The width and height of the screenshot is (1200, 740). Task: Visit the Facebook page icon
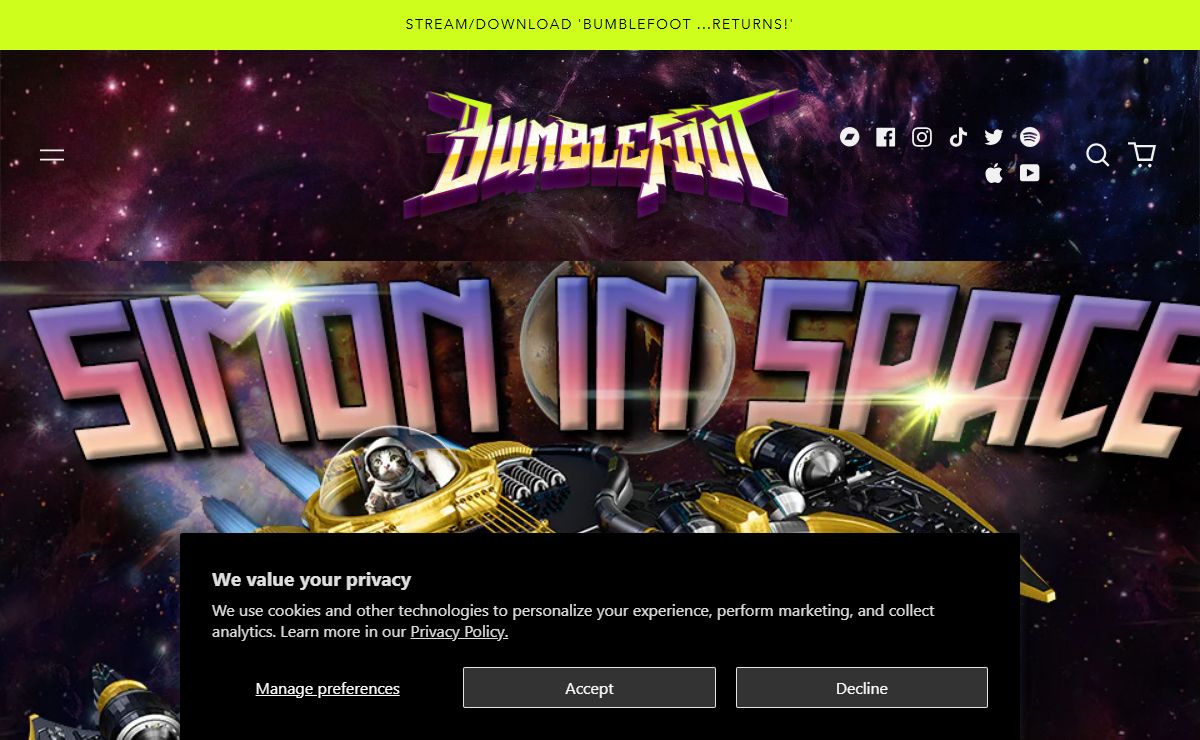(886, 137)
